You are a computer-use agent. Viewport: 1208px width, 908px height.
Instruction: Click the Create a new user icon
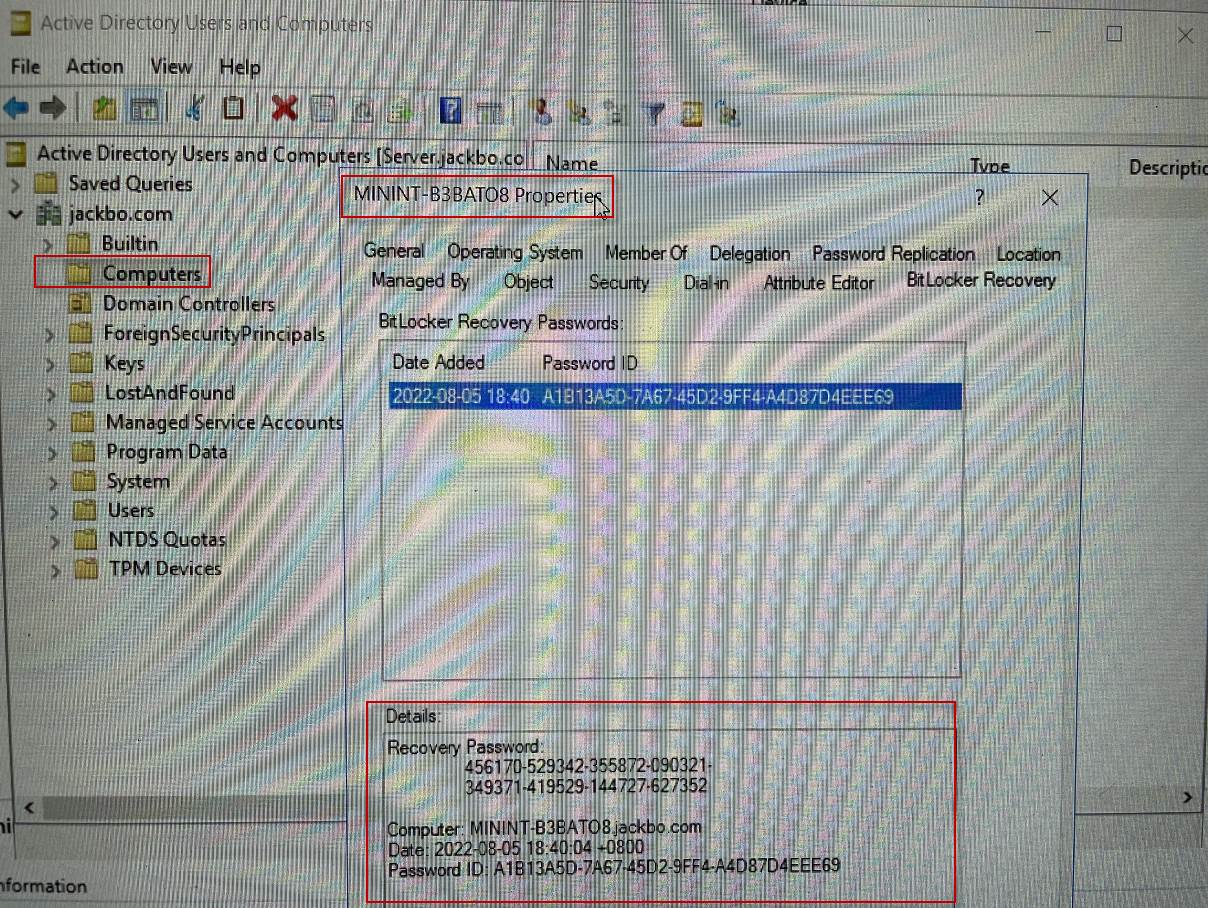click(541, 112)
